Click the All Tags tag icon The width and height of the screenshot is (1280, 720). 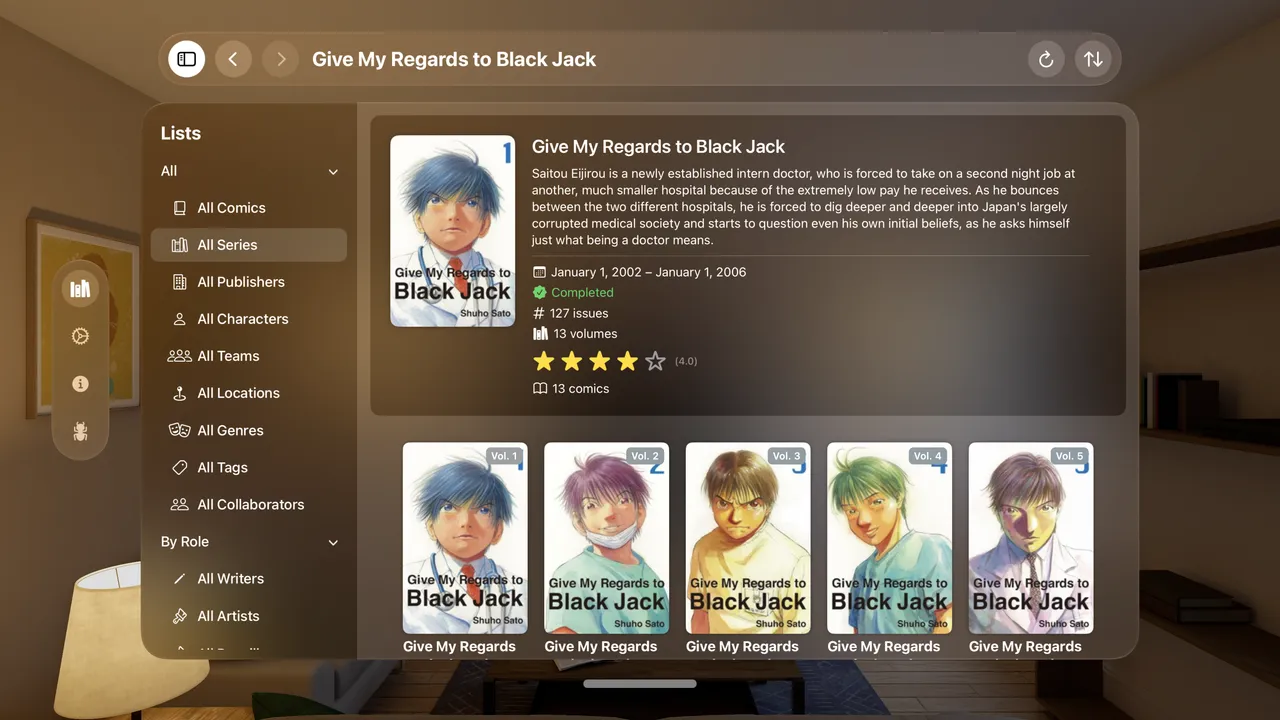180,467
